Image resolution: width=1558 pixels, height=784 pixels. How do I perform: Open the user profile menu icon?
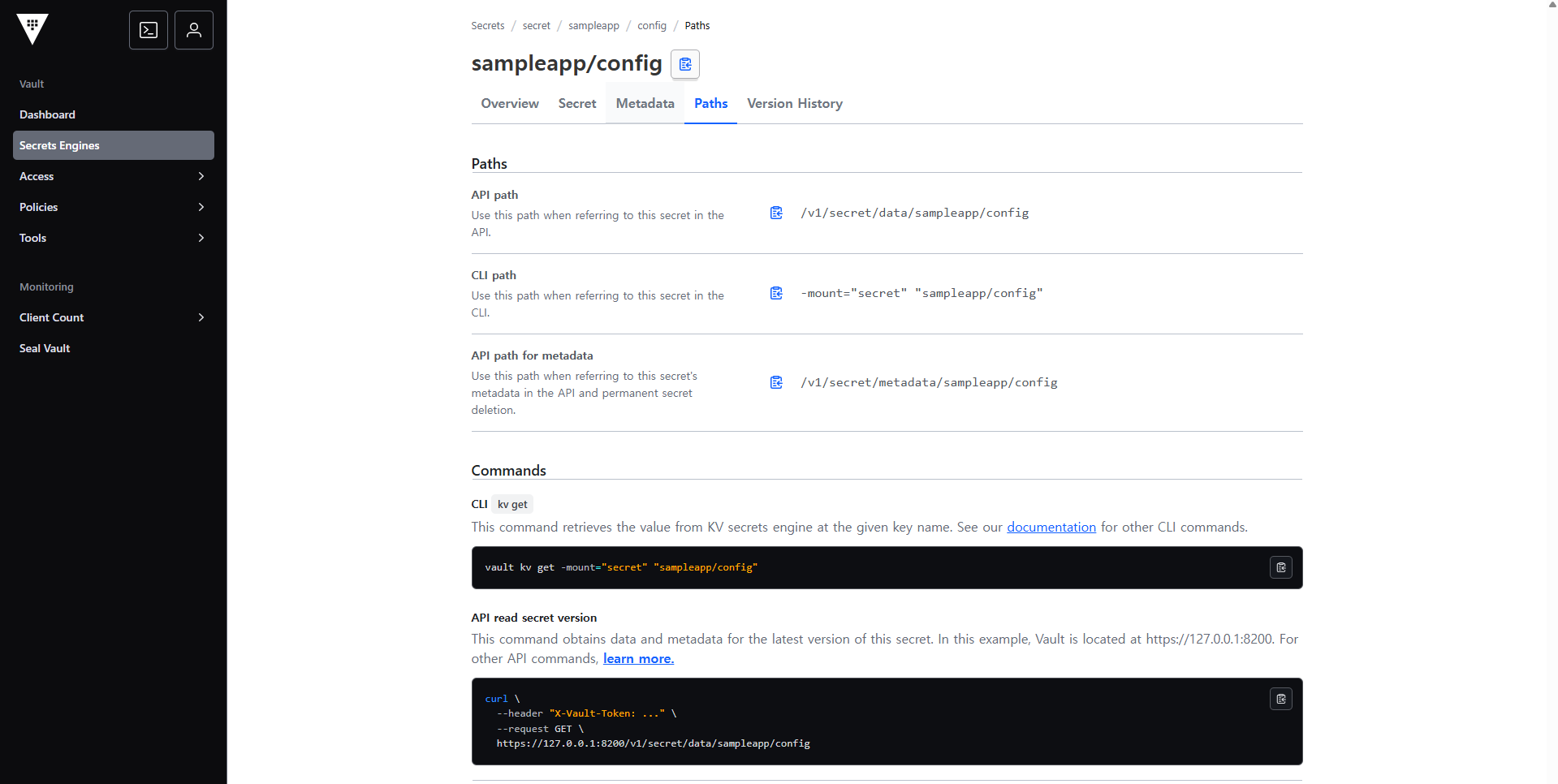tap(194, 30)
